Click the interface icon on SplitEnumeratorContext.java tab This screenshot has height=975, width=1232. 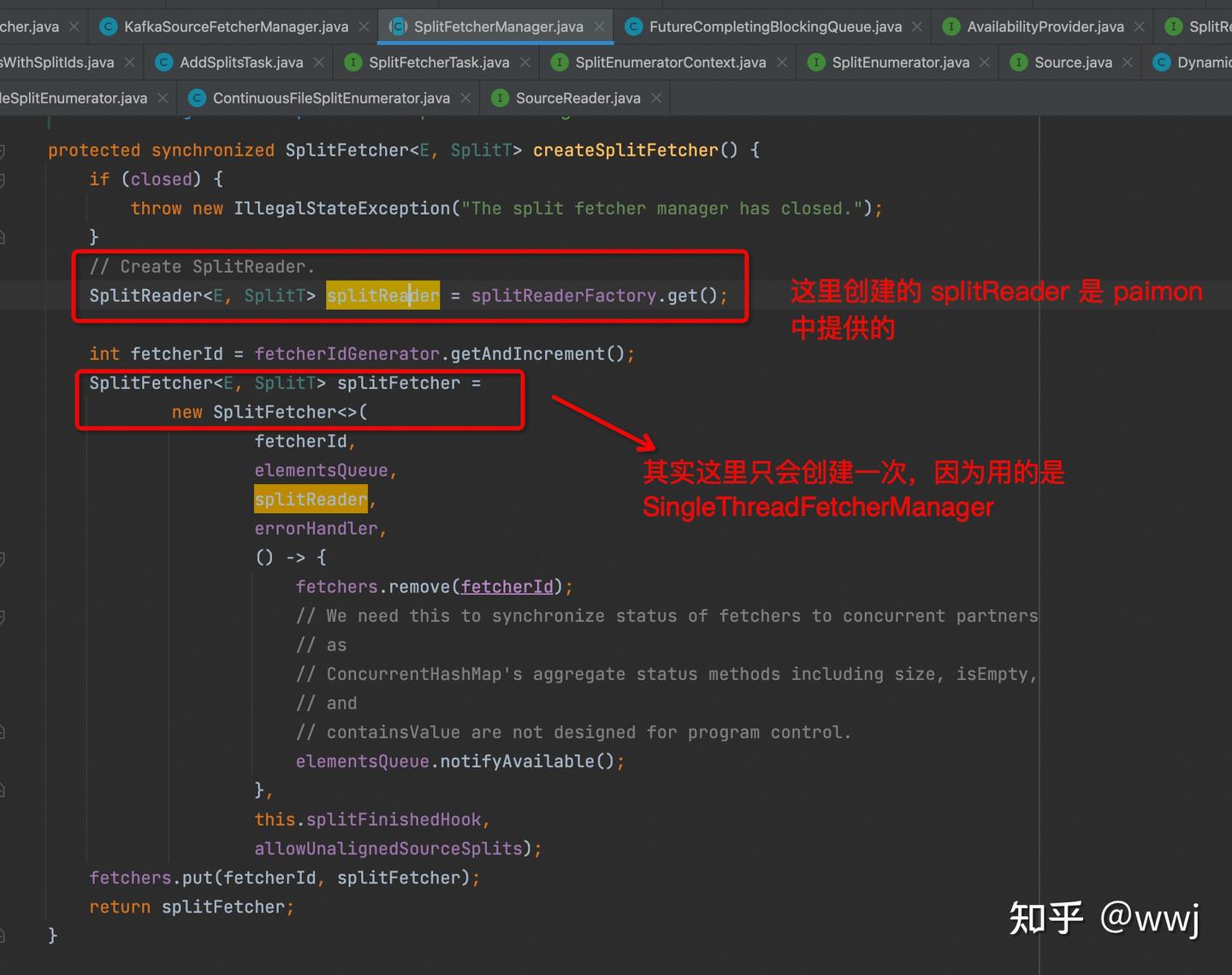(x=560, y=62)
